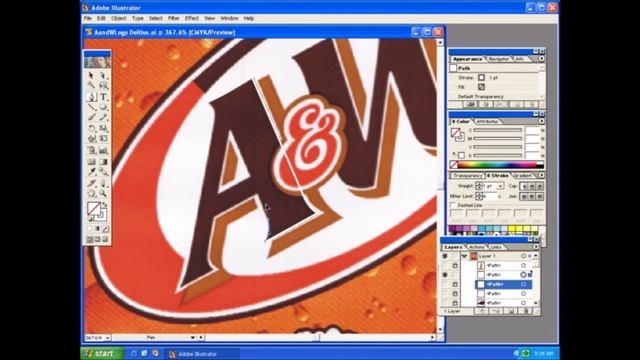Toggle eye of second Path sublayer

[445, 275]
